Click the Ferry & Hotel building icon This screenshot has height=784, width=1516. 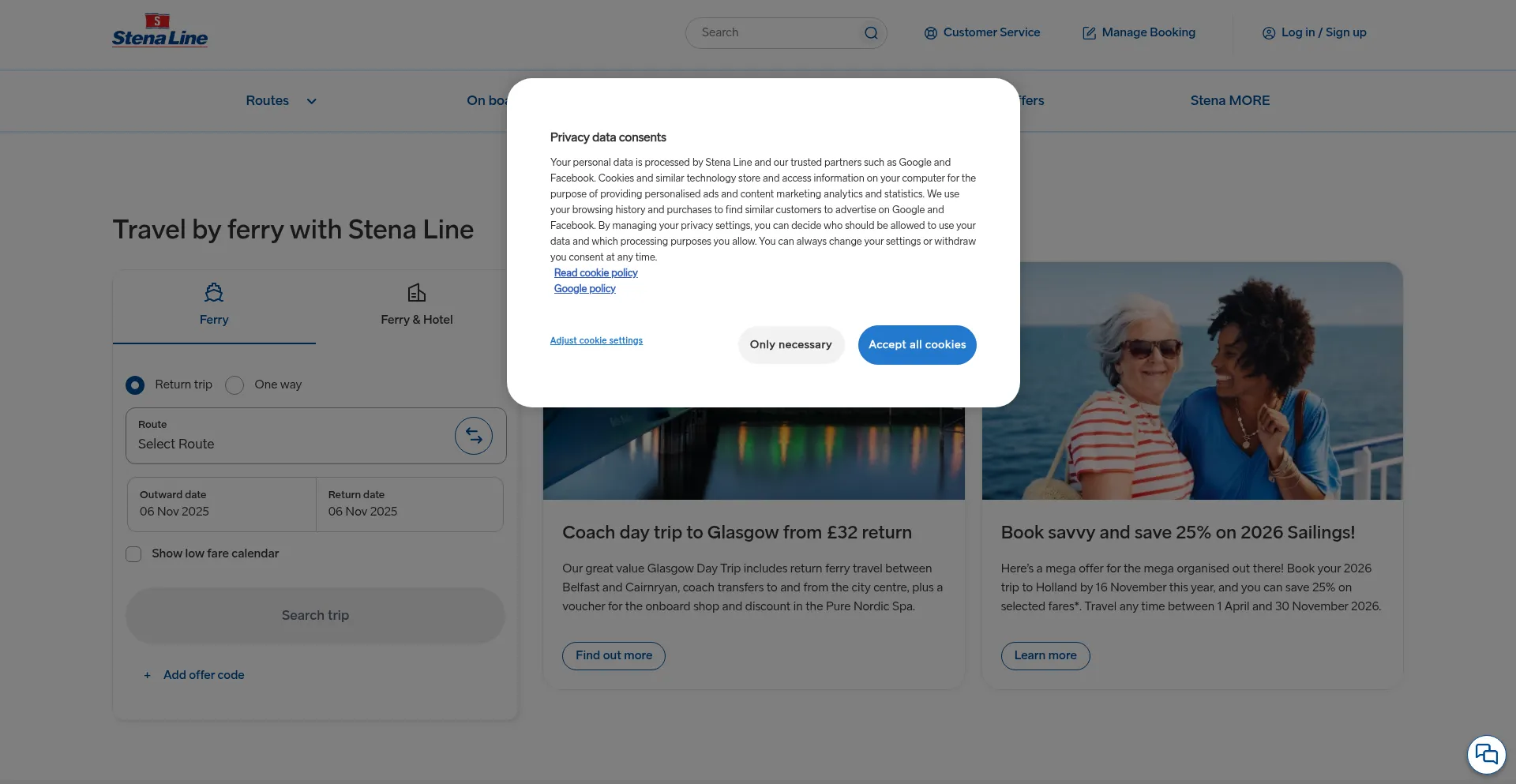click(416, 293)
